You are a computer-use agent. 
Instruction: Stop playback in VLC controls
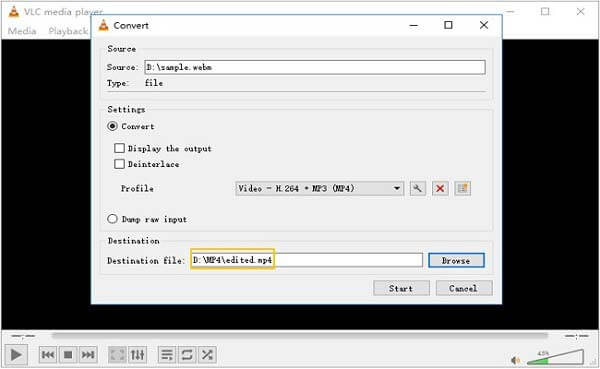click(x=68, y=355)
